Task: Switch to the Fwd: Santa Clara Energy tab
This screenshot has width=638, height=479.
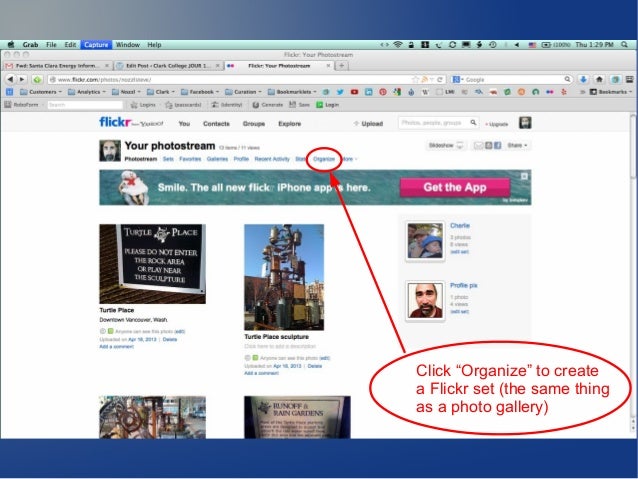Action: coord(57,66)
